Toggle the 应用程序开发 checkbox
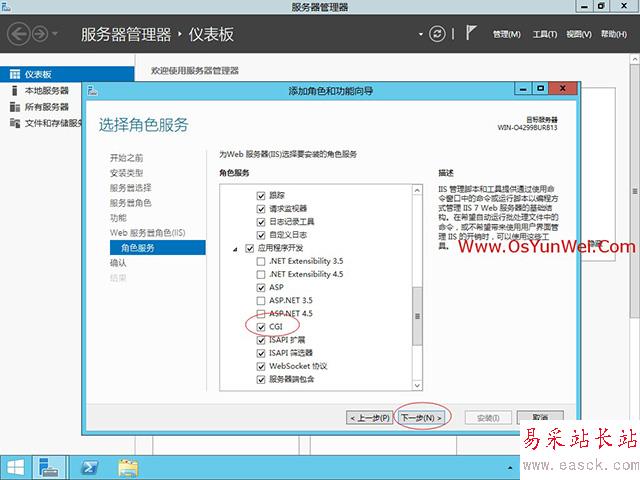640x480 pixels. 249,248
